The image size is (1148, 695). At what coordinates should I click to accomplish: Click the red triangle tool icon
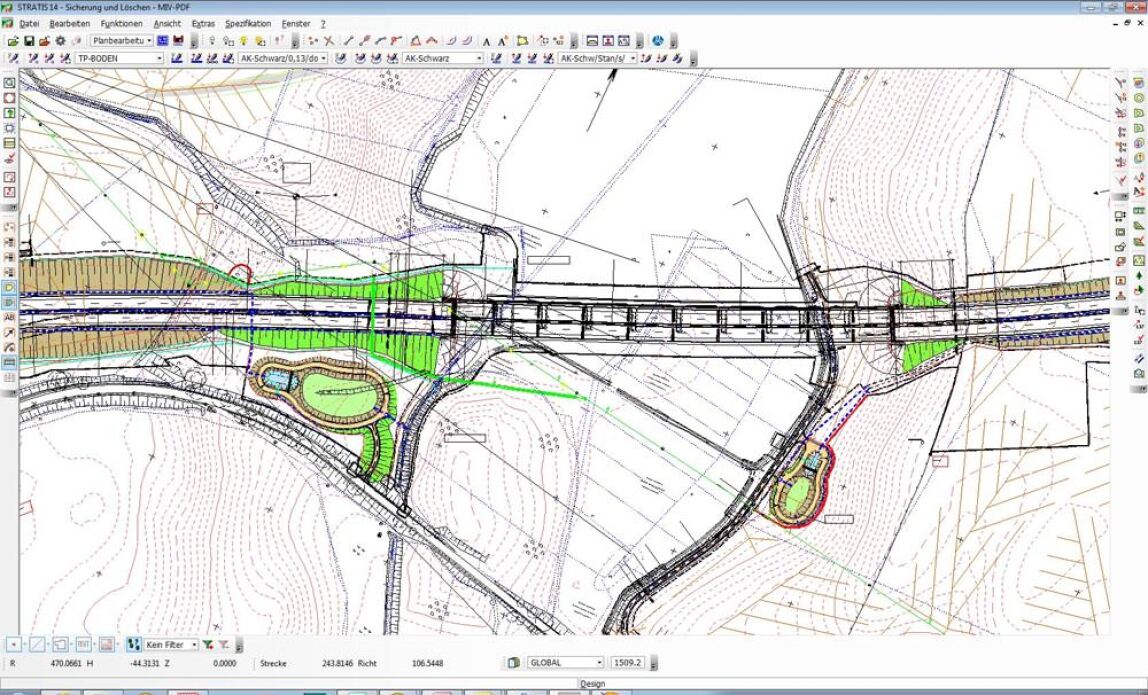tap(415, 41)
